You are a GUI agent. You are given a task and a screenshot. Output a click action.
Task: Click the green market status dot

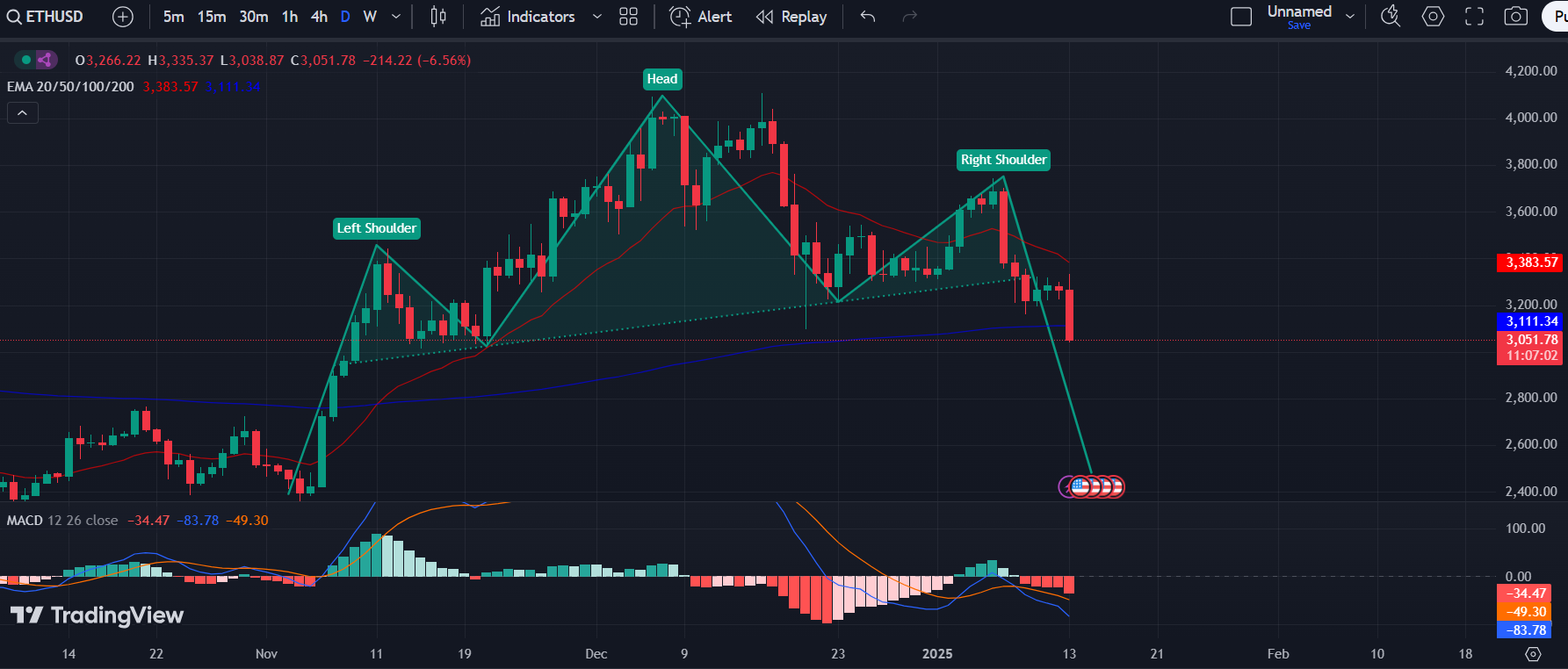(26, 60)
